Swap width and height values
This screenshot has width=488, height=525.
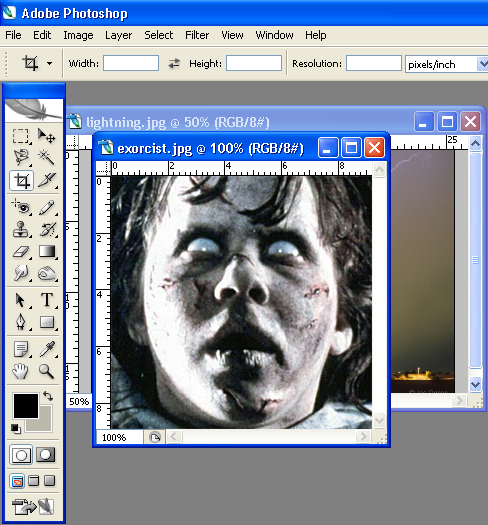coord(174,63)
